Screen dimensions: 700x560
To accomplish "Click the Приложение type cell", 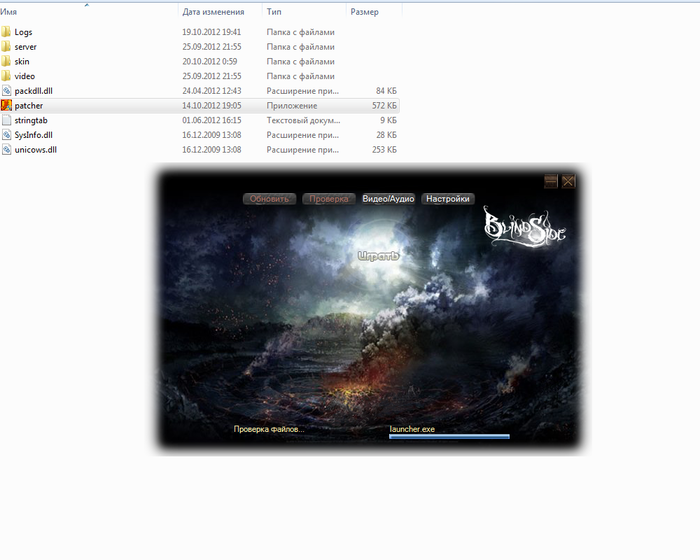I will point(292,106).
